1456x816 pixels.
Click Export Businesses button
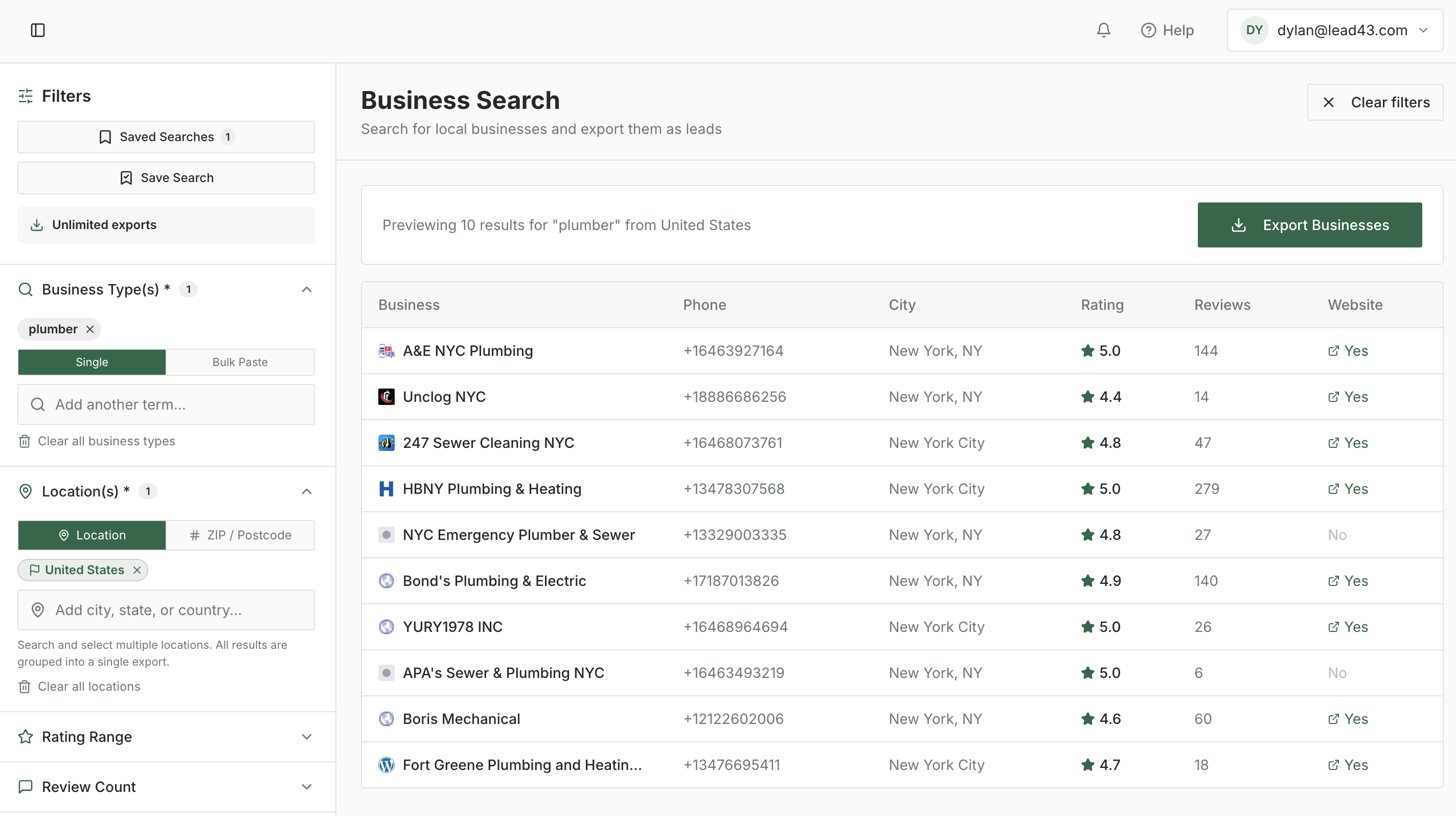click(x=1310, y=225)
